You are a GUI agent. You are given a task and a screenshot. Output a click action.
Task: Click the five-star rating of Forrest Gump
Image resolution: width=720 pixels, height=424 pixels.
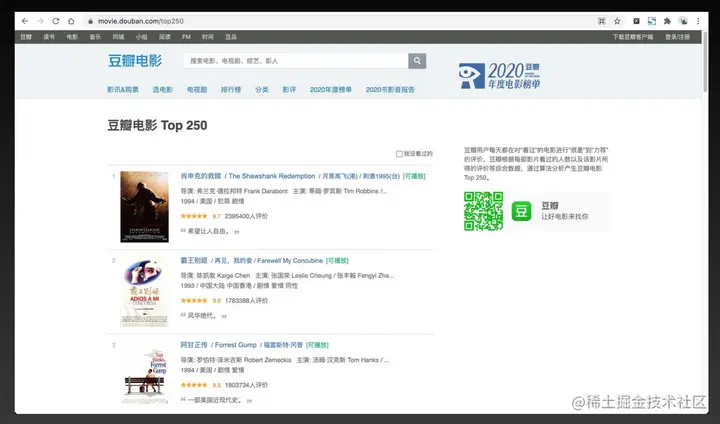(194, 385)
